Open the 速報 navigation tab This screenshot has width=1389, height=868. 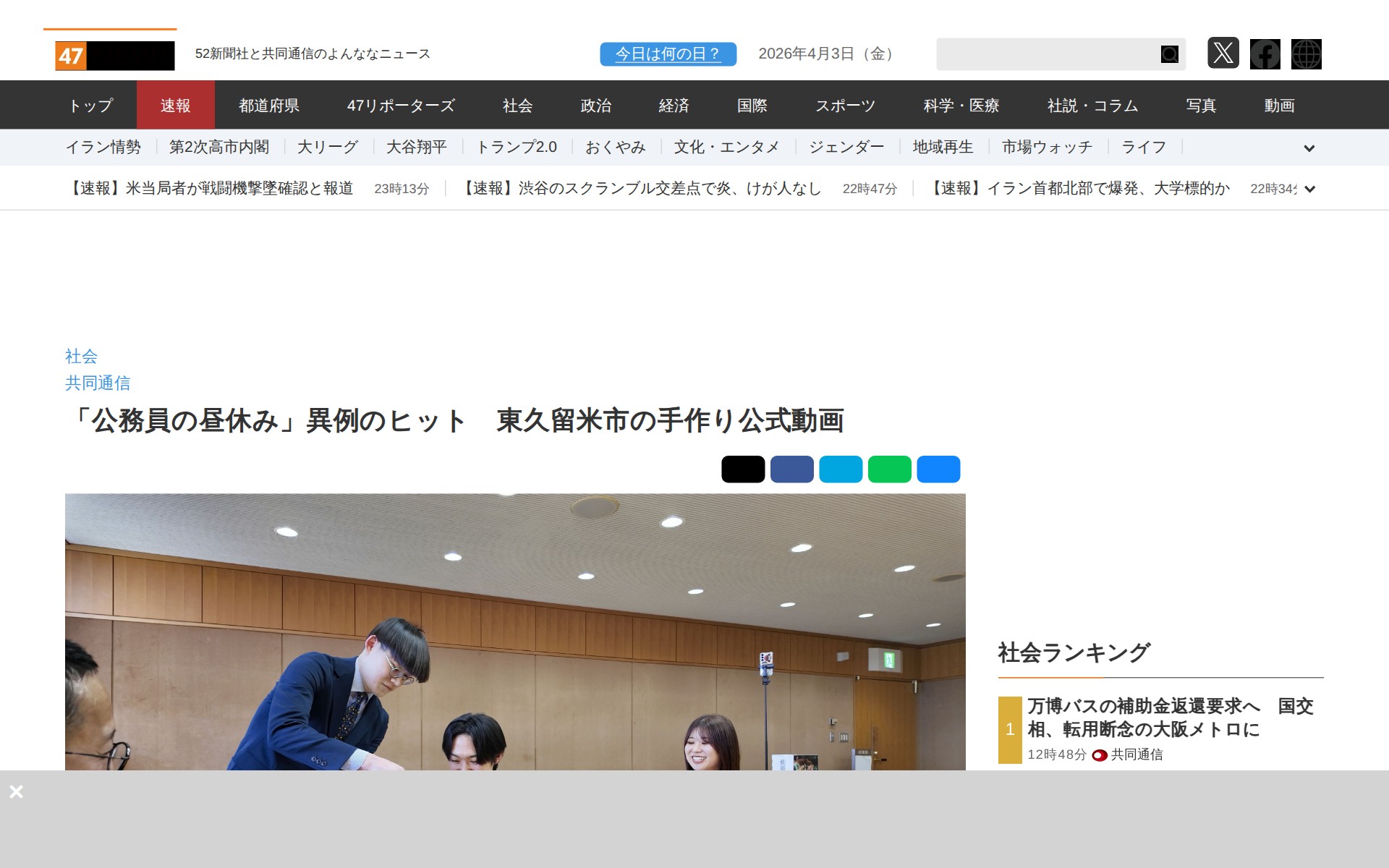(x=176, y=106)
